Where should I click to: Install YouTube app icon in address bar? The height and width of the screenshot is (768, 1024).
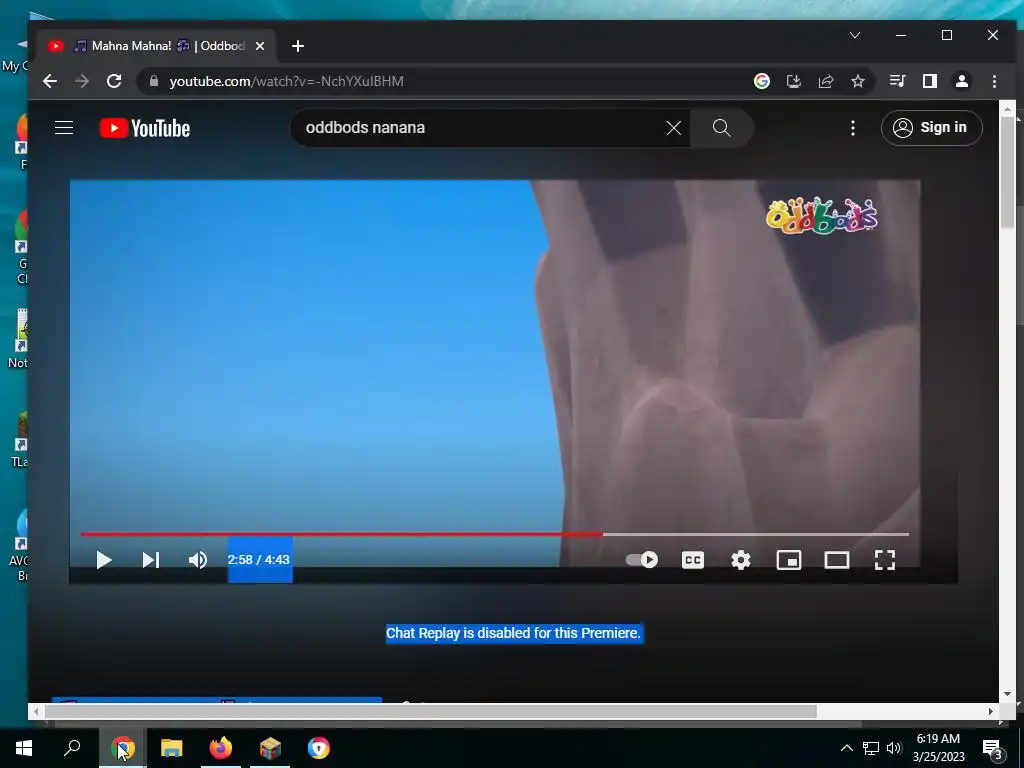[x=793, y=81]
